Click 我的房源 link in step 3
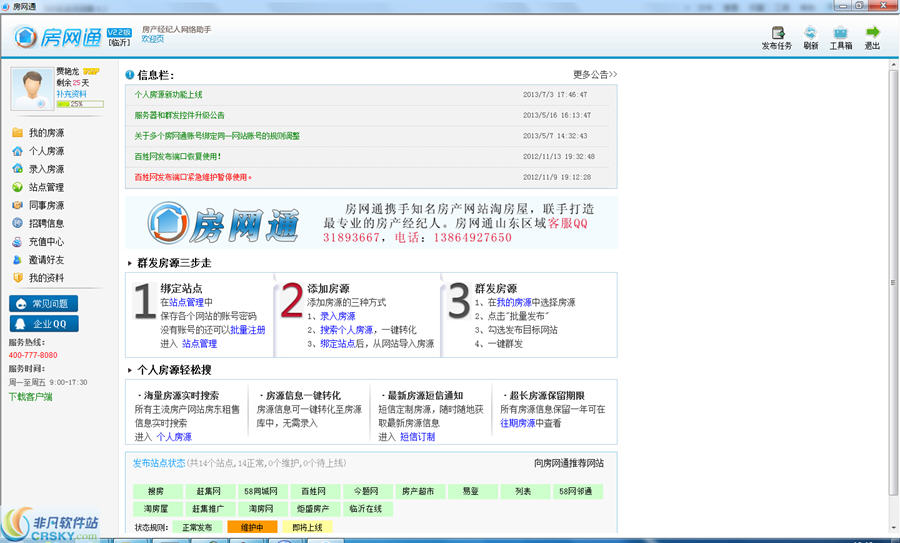 [514, 302]
